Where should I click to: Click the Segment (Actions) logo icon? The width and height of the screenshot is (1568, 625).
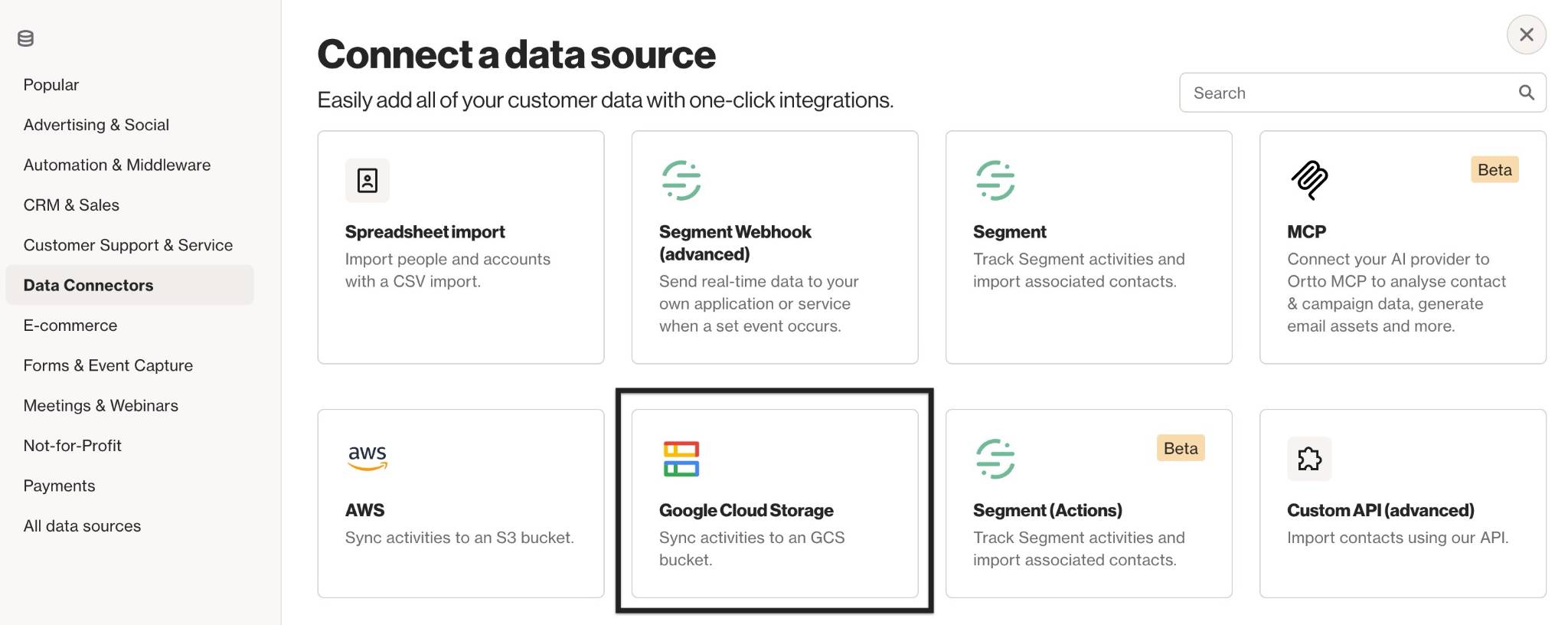(x=995, y=459)
